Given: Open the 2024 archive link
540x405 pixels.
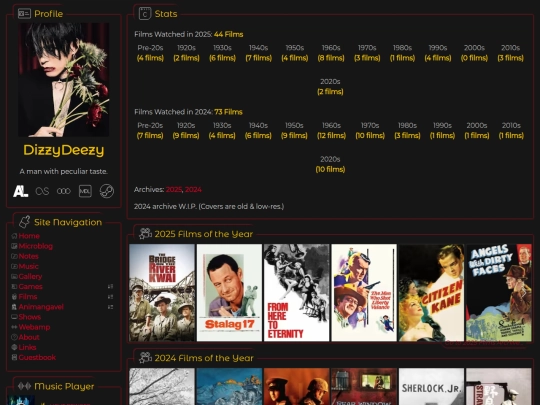Looking at the screenshot, I should pos(193,190).
